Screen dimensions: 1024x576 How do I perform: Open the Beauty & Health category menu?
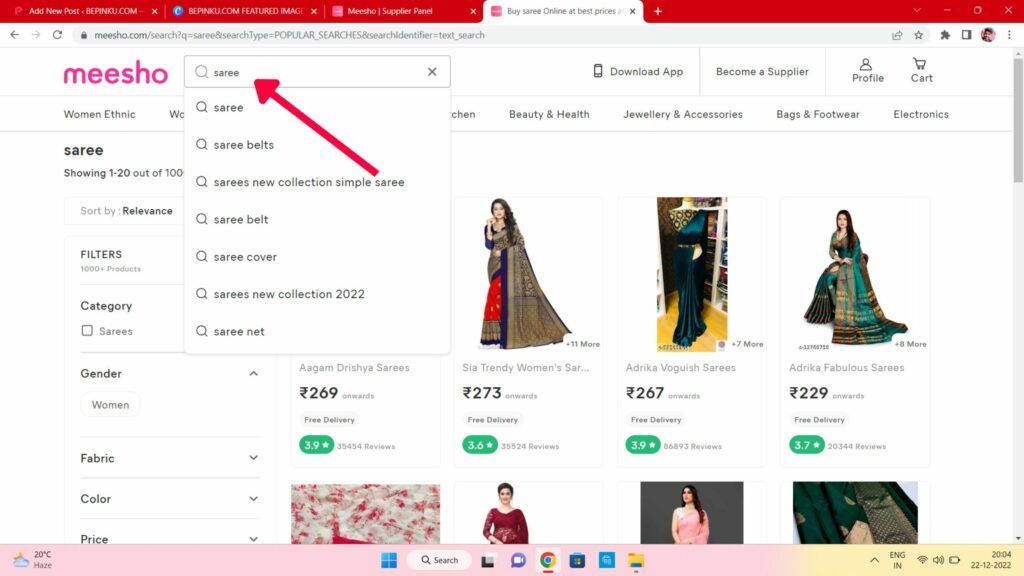click(x=549, y=114)
